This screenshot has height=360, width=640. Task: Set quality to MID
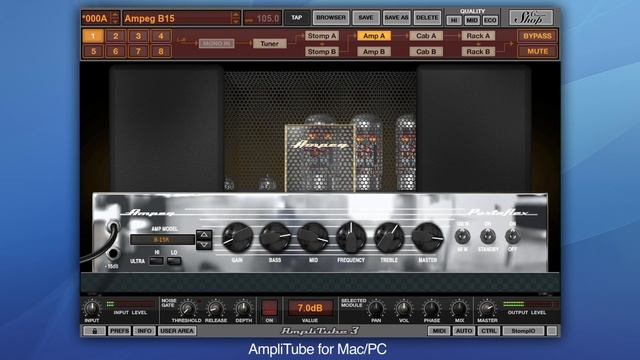[472, 20]
